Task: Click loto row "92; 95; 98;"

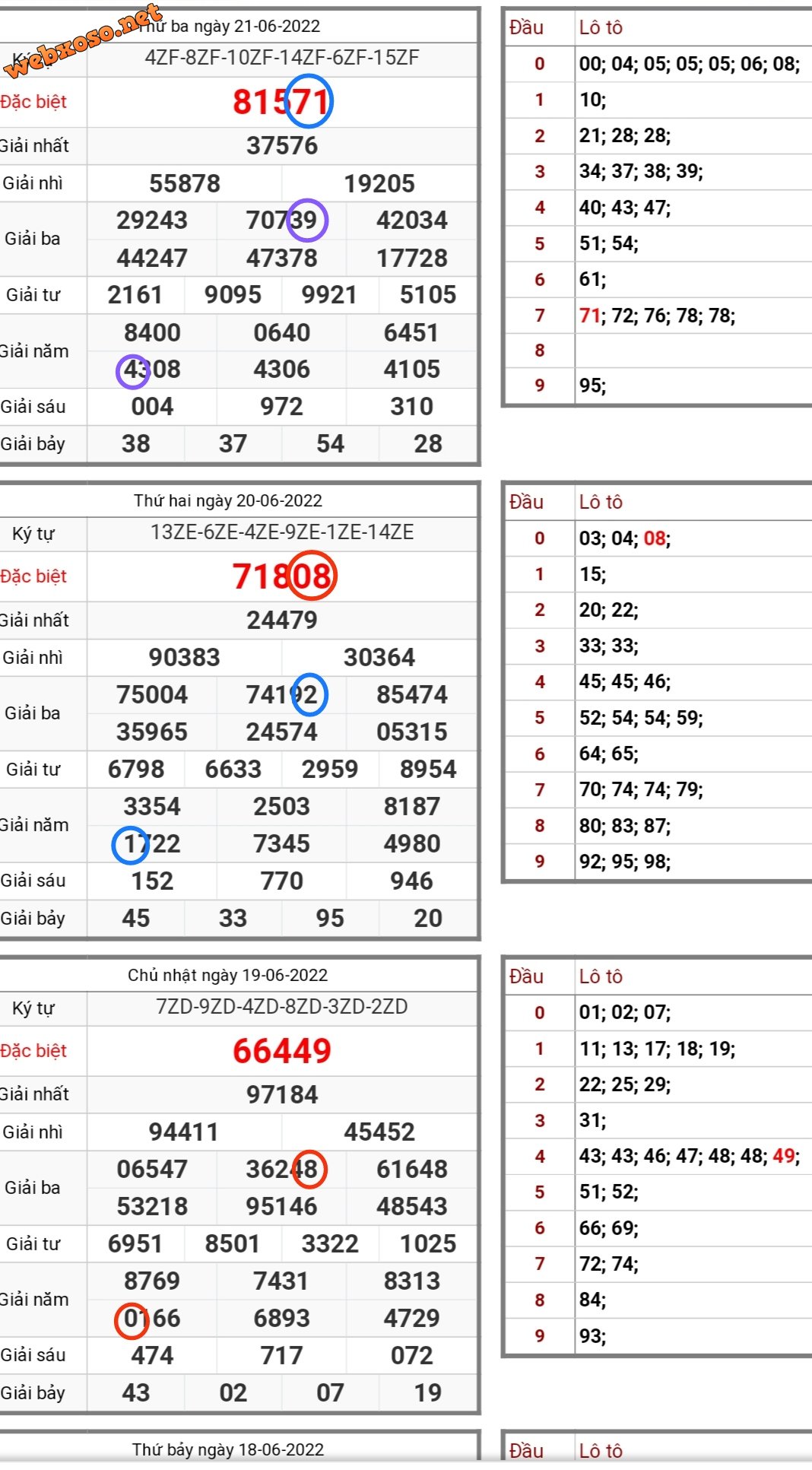Action: pos(625,862)
